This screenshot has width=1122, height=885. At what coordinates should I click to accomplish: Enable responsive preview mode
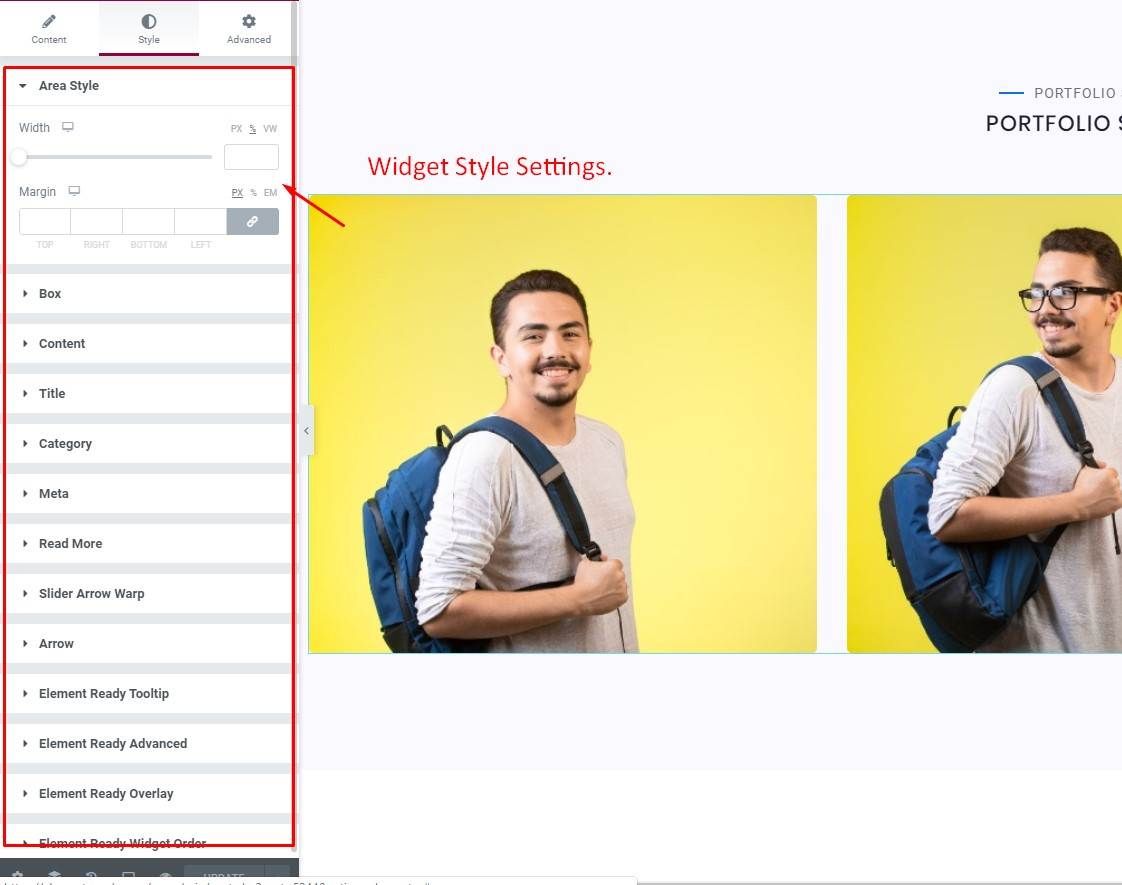[x=128, y=875]
